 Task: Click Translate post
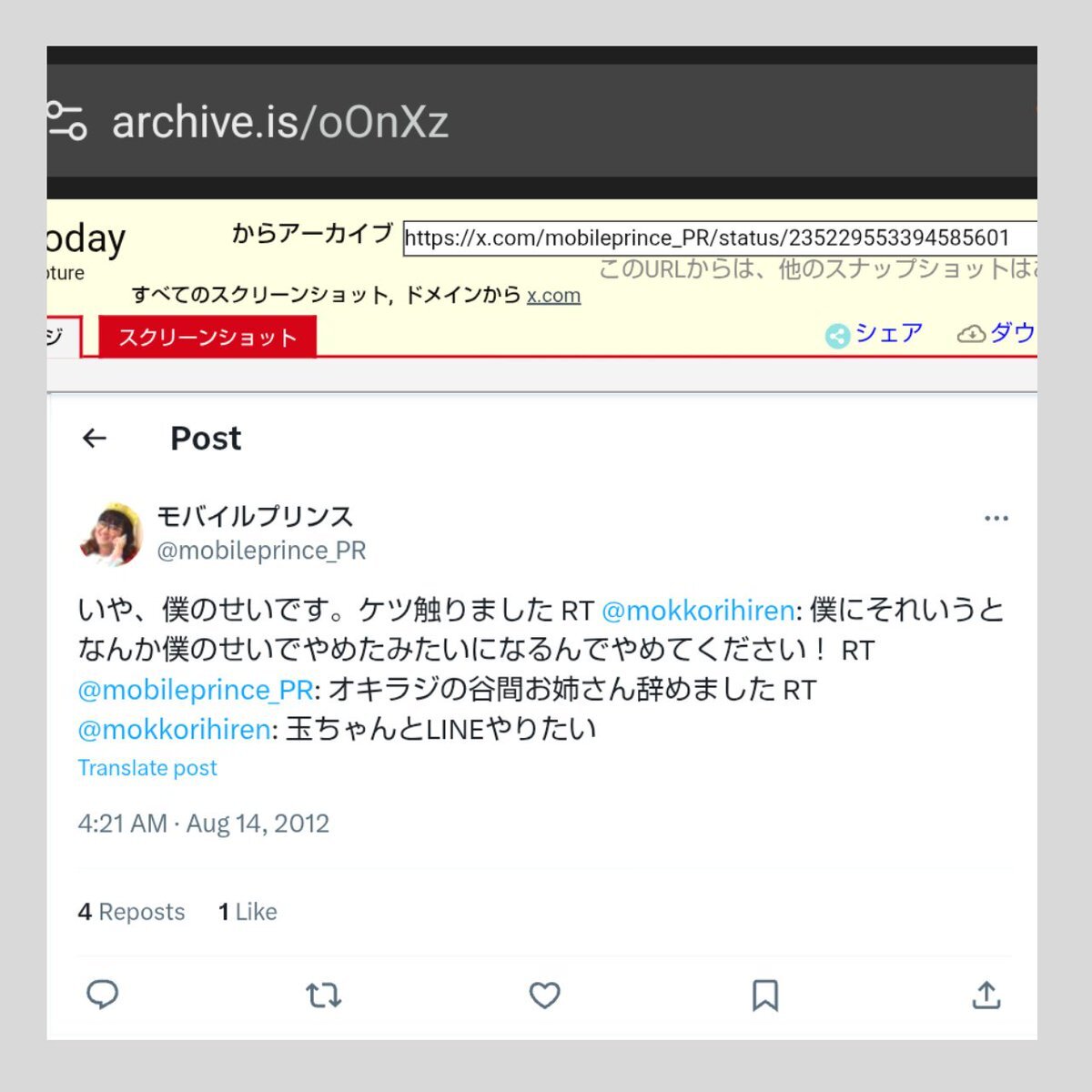147,768
